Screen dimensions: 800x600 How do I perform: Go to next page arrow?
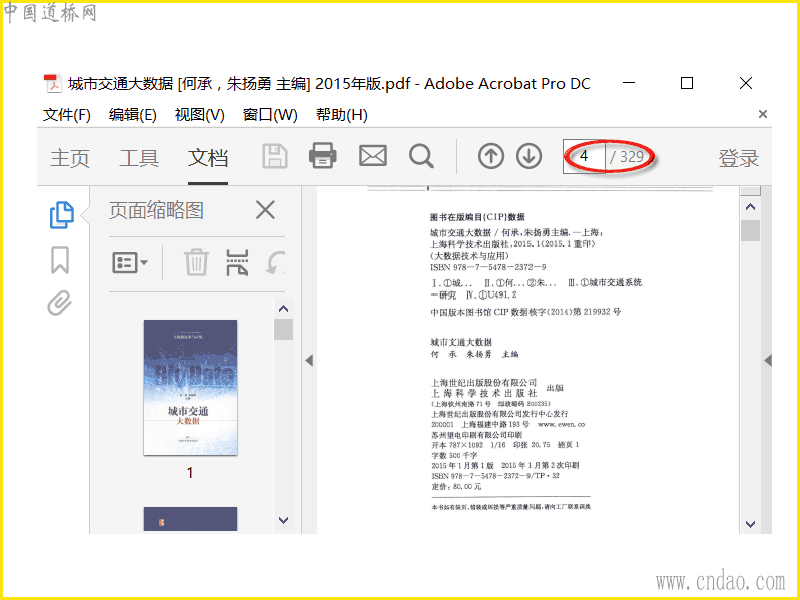pyautogui.click(x=529, y=156)
